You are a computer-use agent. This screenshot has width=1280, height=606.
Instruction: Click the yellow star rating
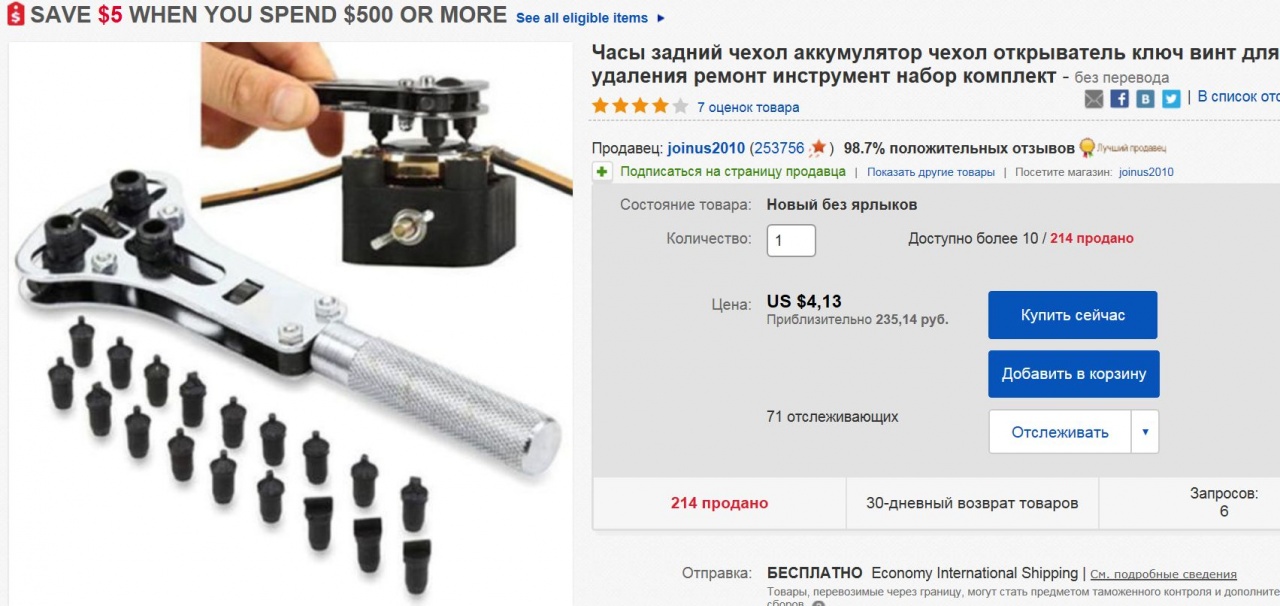[x=640, y=106]
